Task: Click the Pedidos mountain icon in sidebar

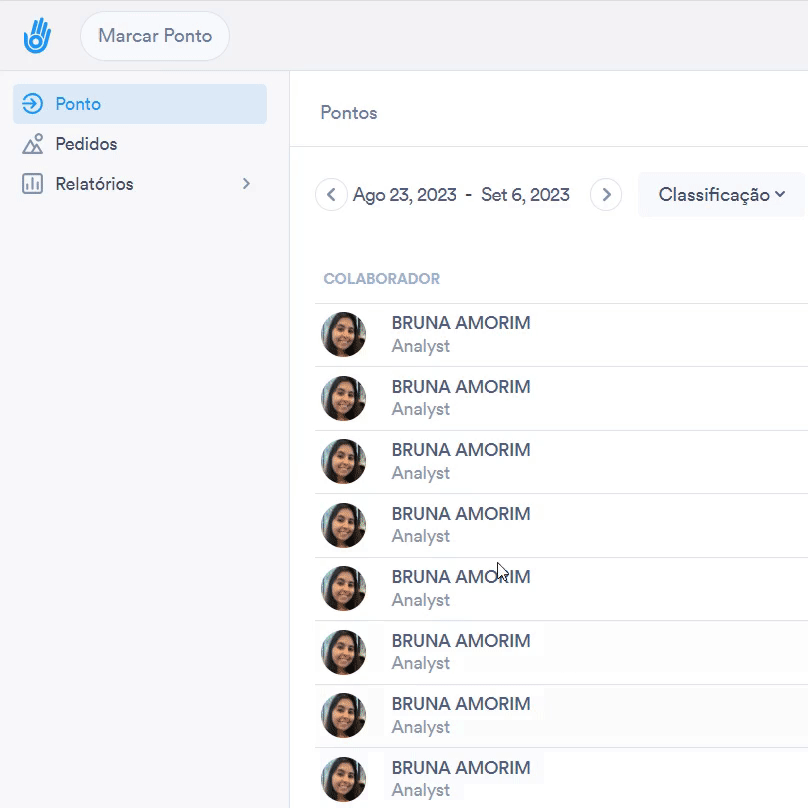Action: tap(33, 144)
